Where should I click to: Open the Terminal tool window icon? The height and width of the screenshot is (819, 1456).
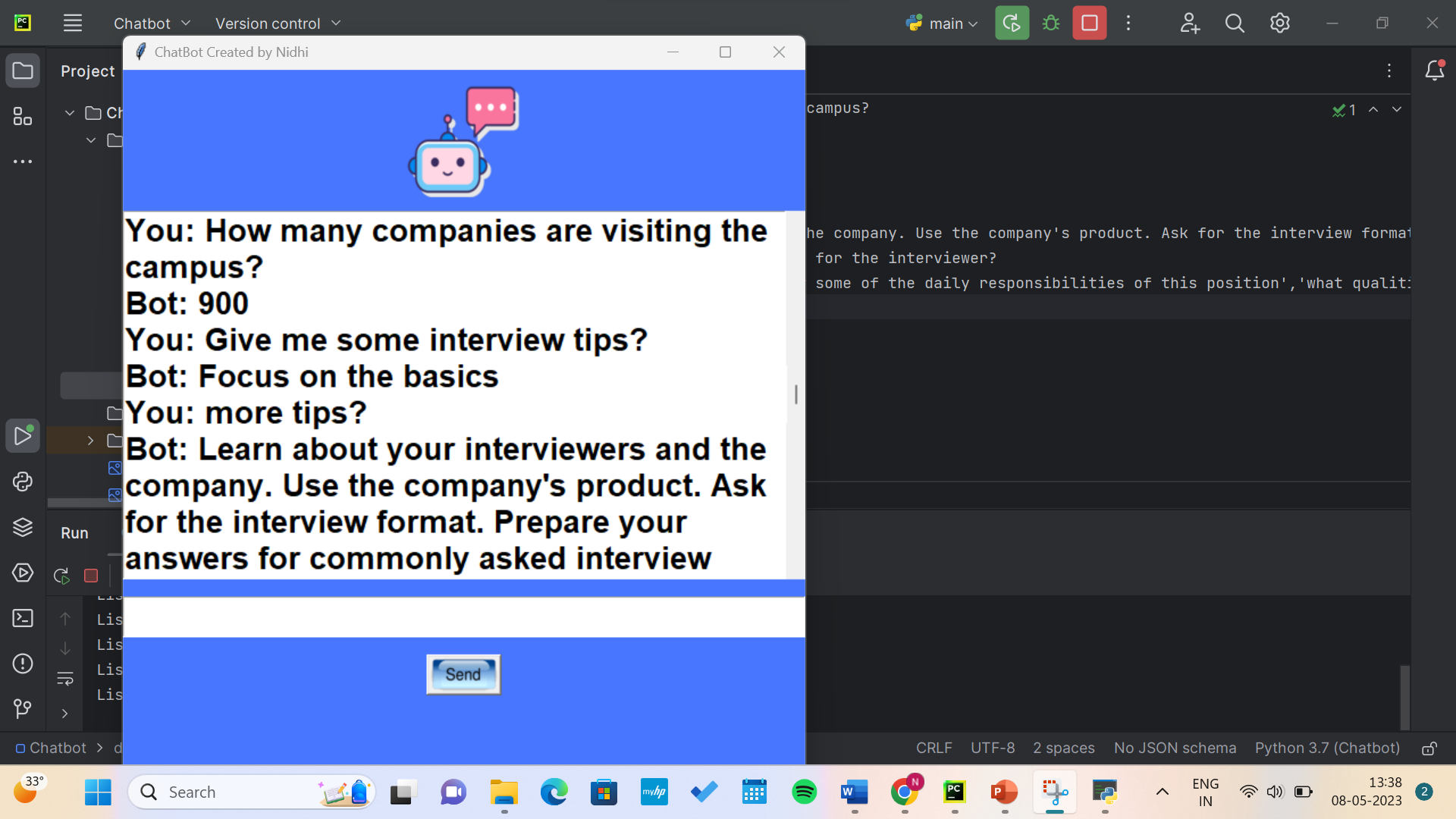click(x=23, y=618)
